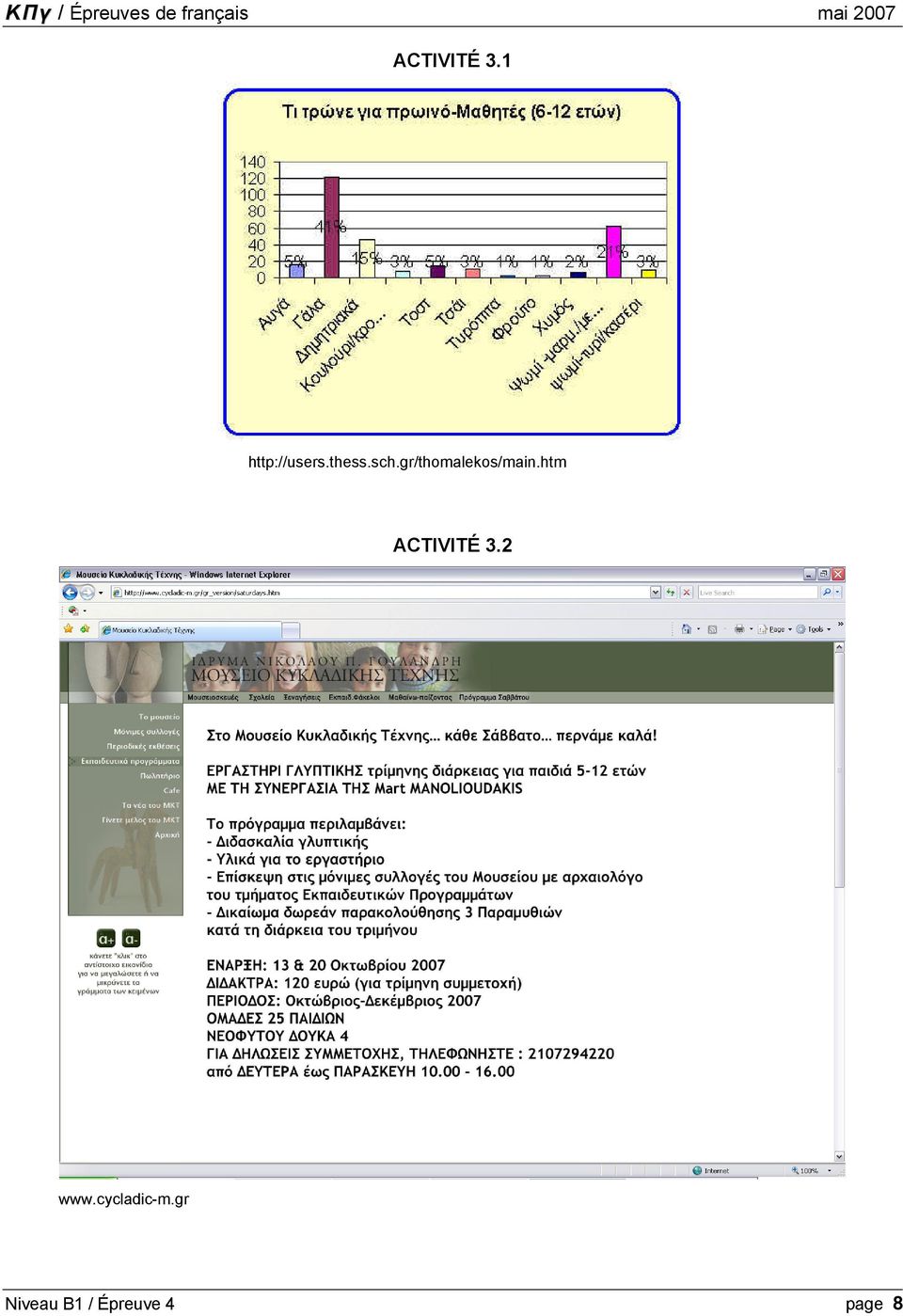The height and width of the screenshot is (1316, 903).
Task: Click the a+ enlarge text icon
Action: [106, 939]
